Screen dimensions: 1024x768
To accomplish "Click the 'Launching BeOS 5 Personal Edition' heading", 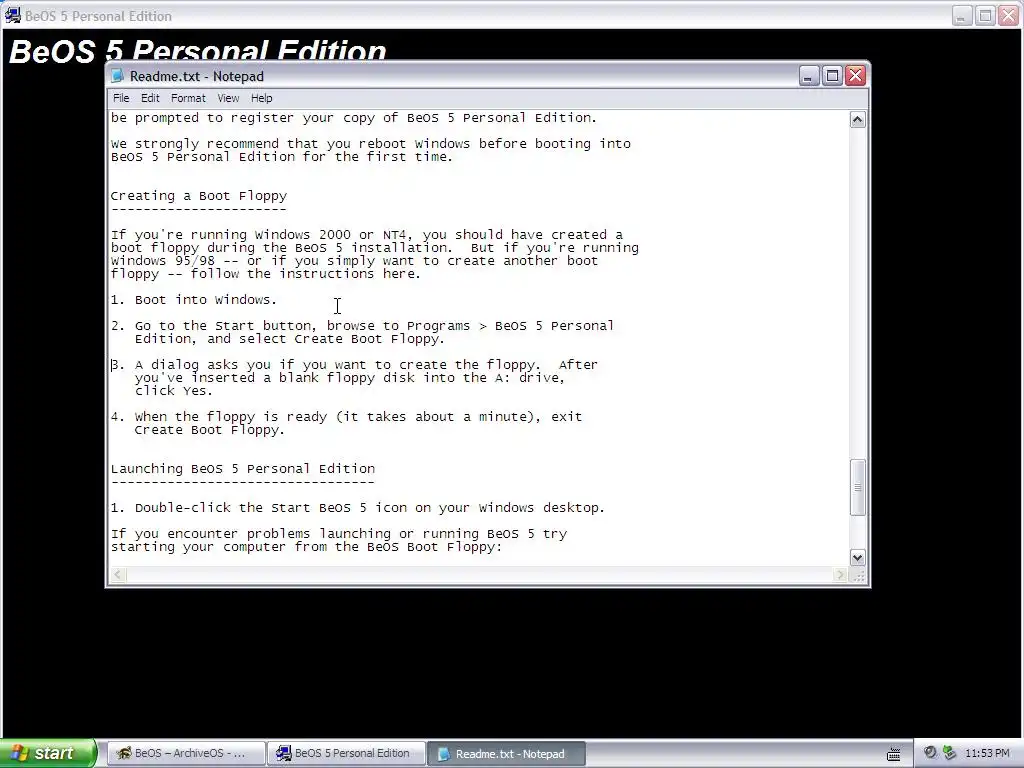I will click(242, 469).
